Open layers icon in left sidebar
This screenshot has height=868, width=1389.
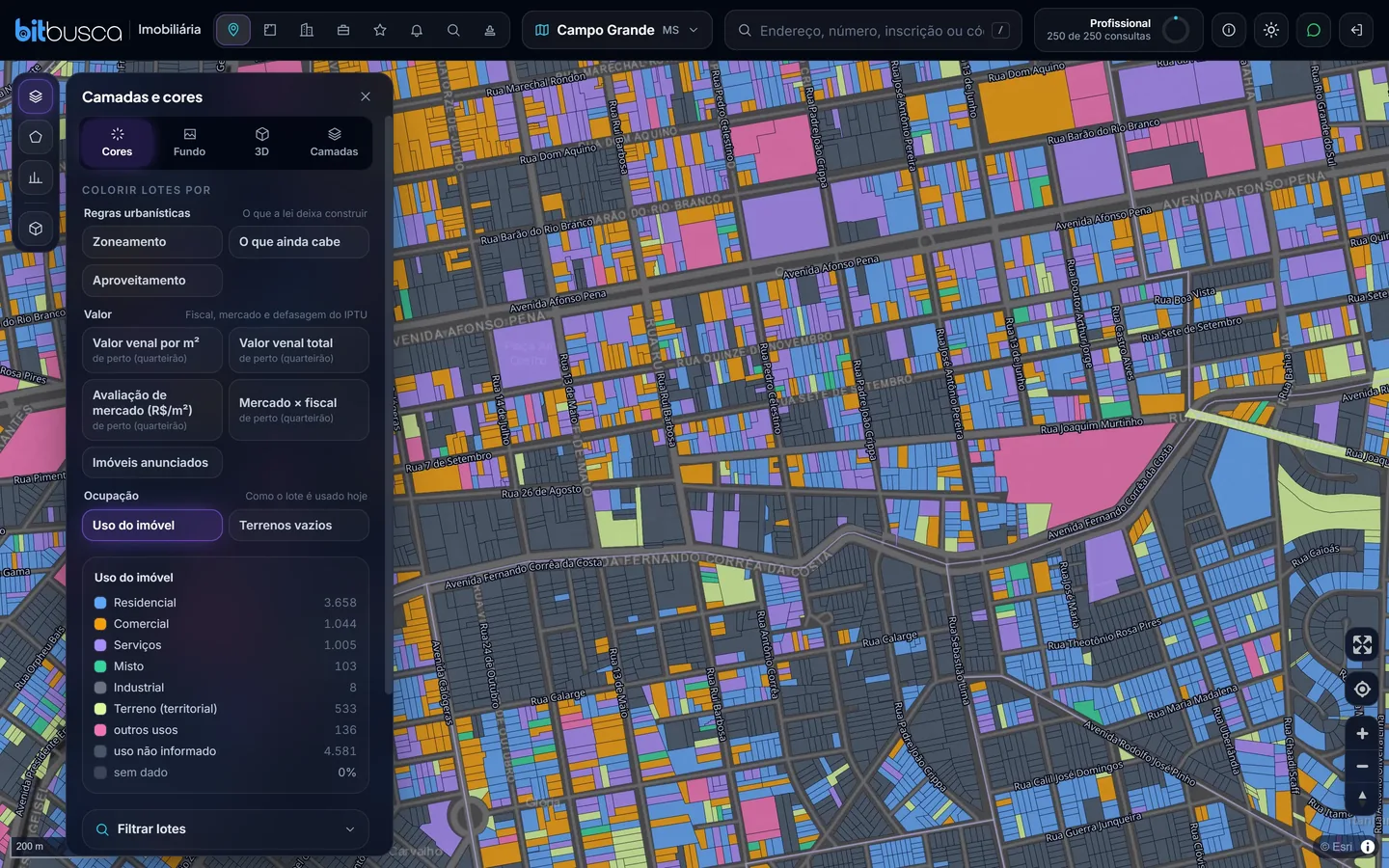tap(36, 96)
